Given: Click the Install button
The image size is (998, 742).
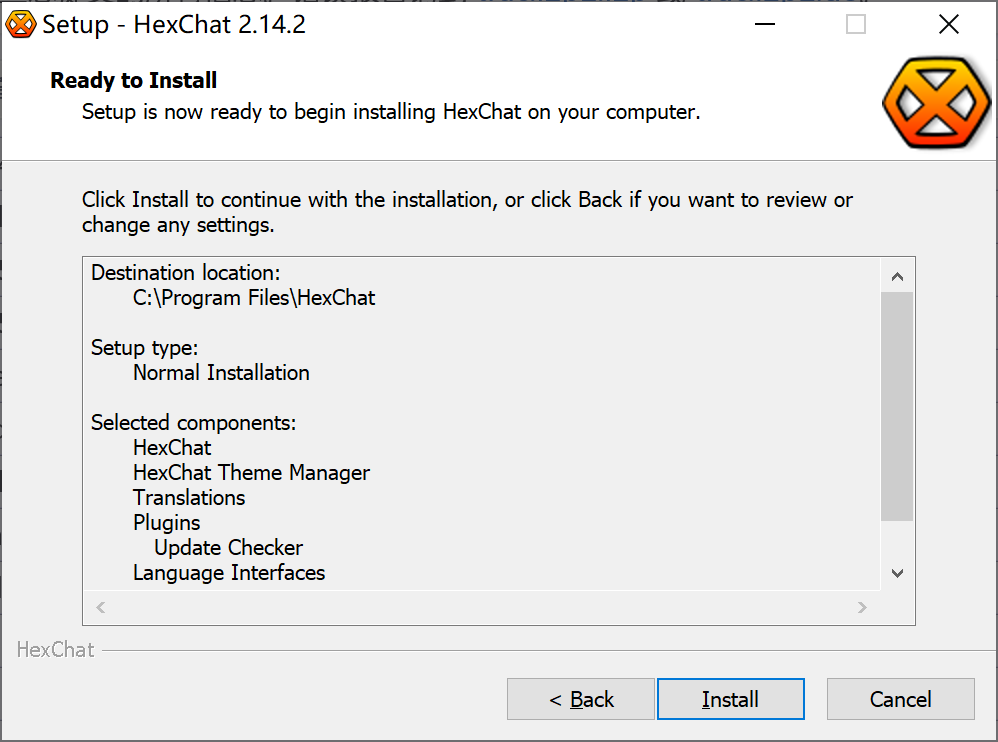Looking at the screenshot, I should 730,699.
